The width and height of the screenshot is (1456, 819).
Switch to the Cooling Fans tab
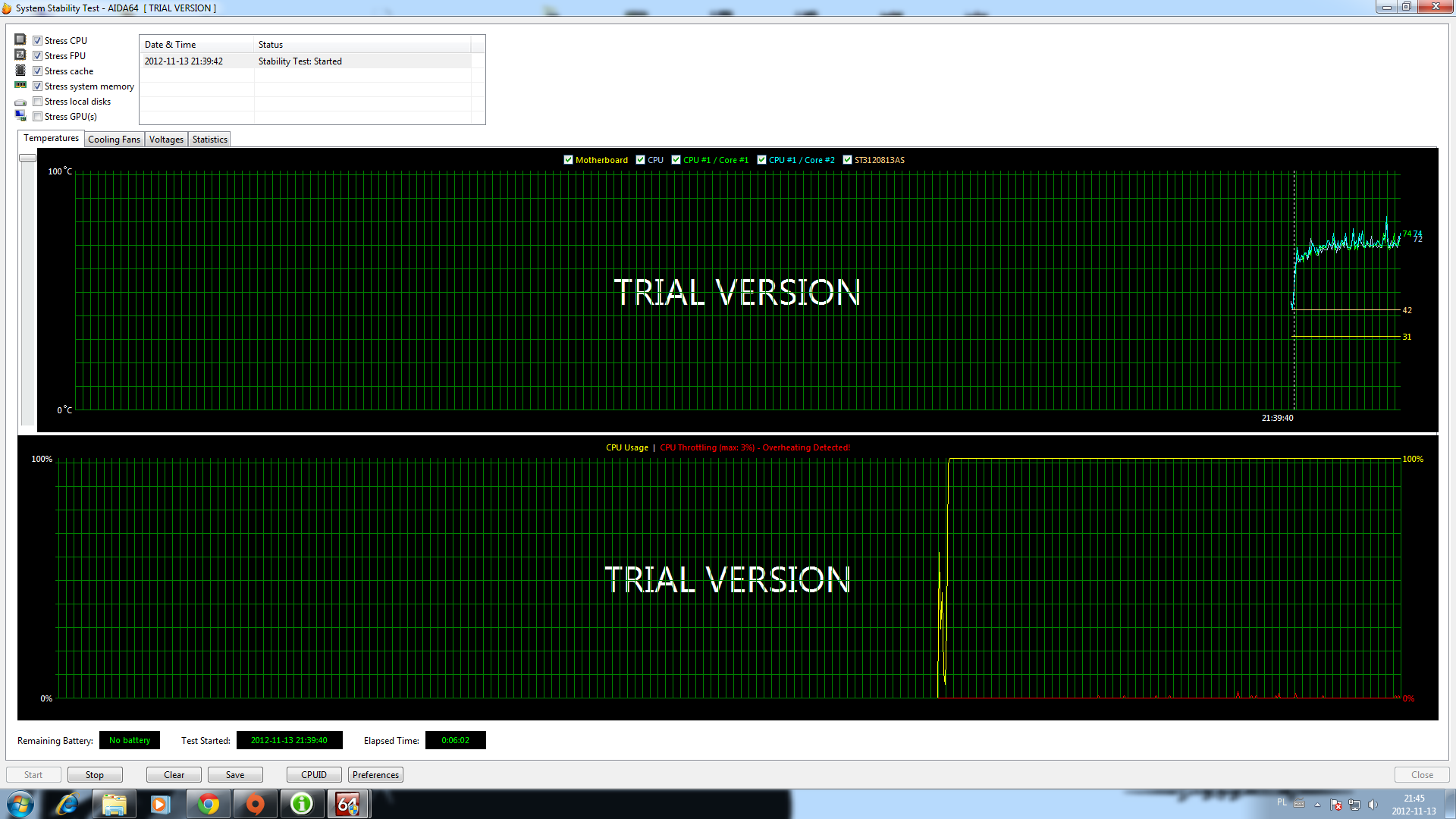[x=114, y=140]
